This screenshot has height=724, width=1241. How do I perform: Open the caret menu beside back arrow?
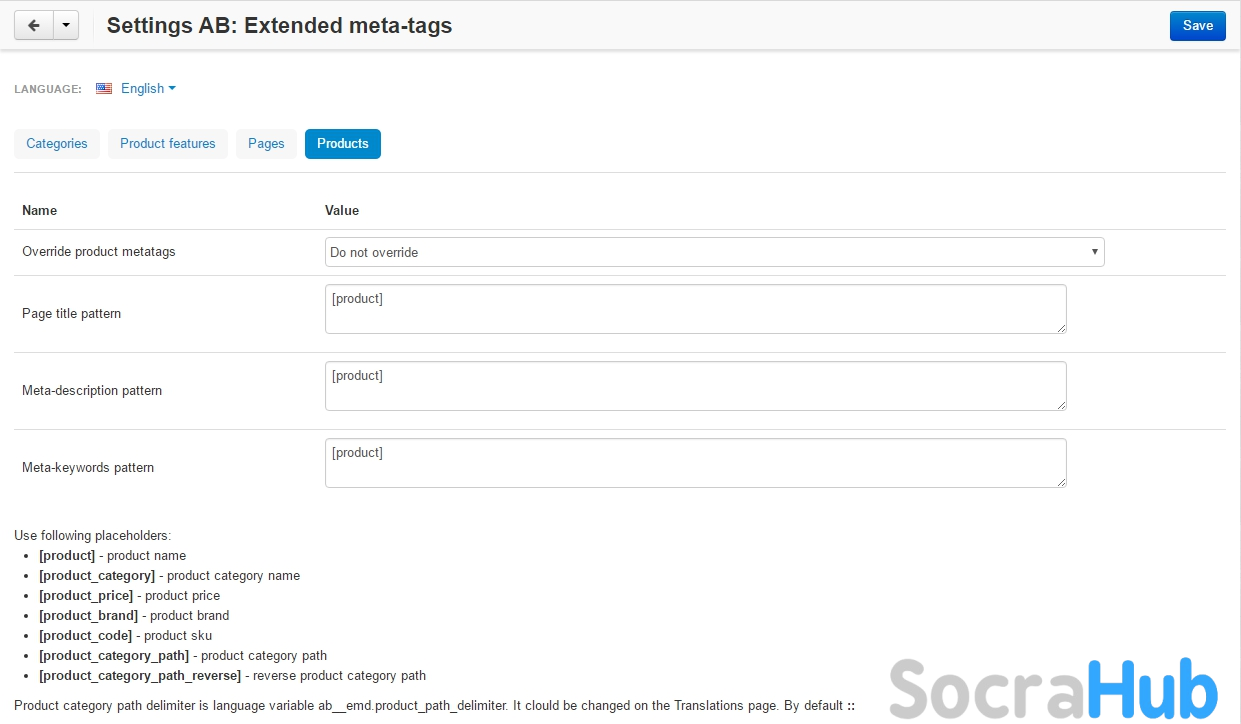pyautogui.click(x=65, y=26)
